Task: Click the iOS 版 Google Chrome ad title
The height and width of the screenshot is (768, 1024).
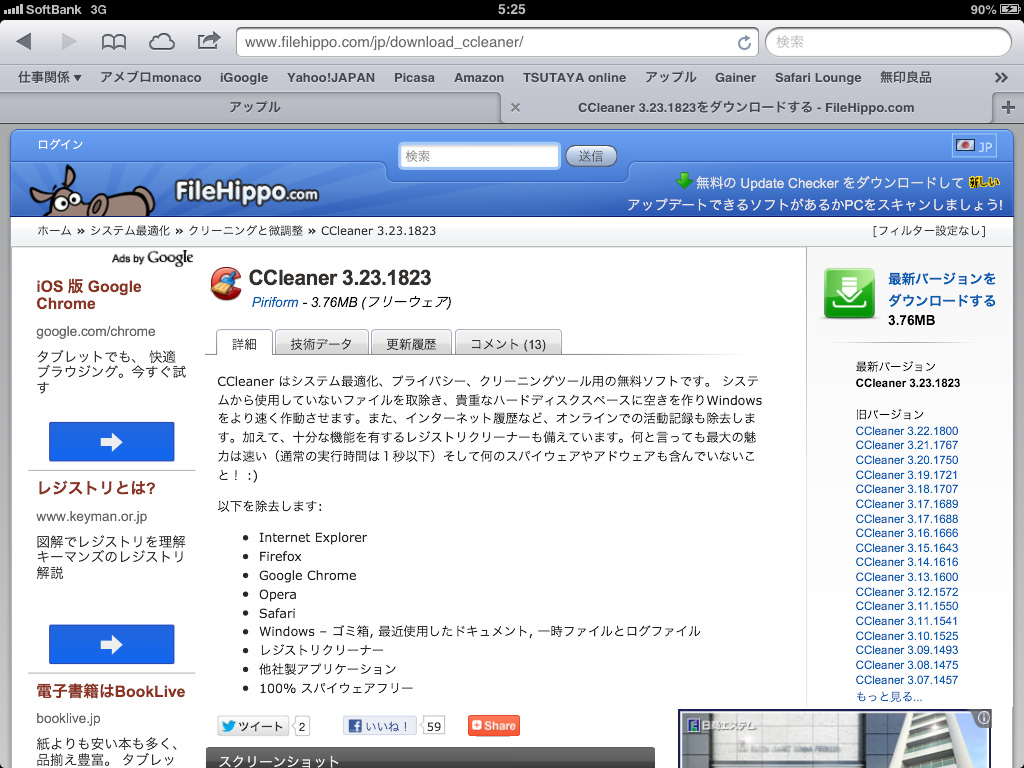Action: [89, 295]
